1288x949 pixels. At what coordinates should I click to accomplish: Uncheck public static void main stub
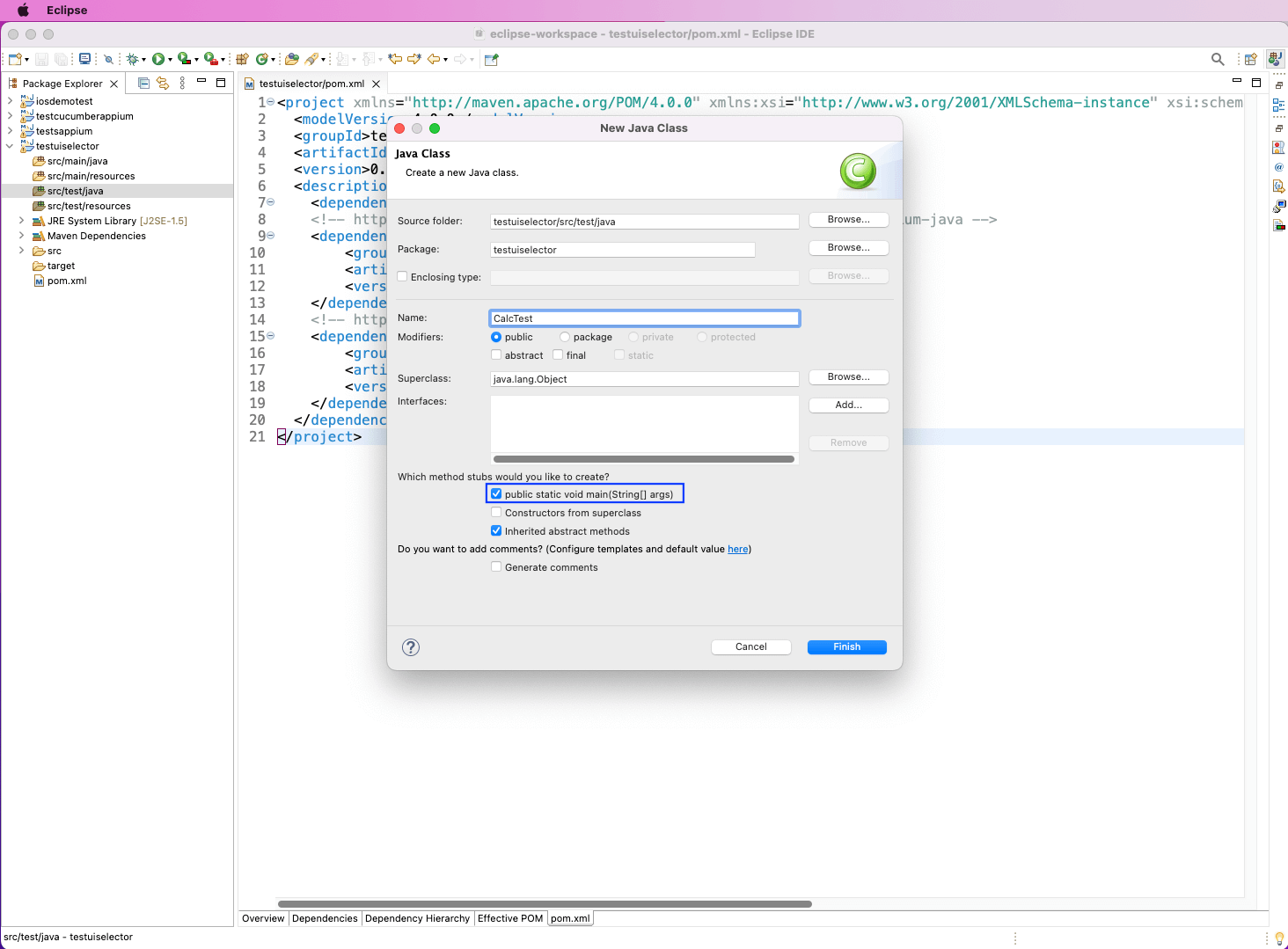(496, 494)
